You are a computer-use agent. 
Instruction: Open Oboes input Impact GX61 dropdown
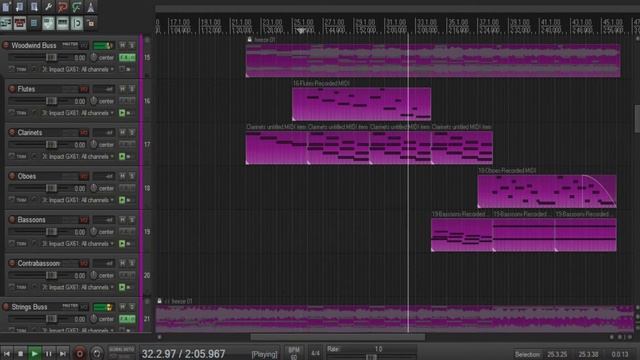pos(78,200)
